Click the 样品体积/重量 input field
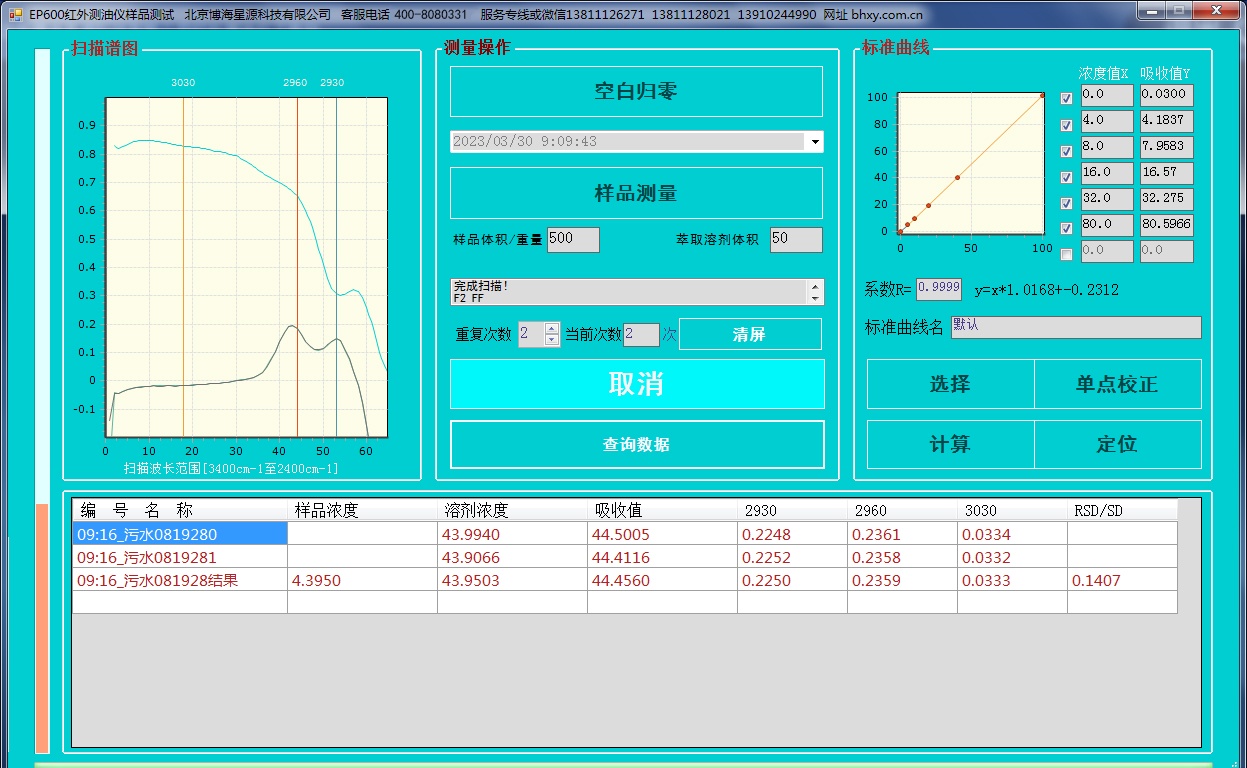The width and height of the screenshot is (1247, 768). coord(573,240)
